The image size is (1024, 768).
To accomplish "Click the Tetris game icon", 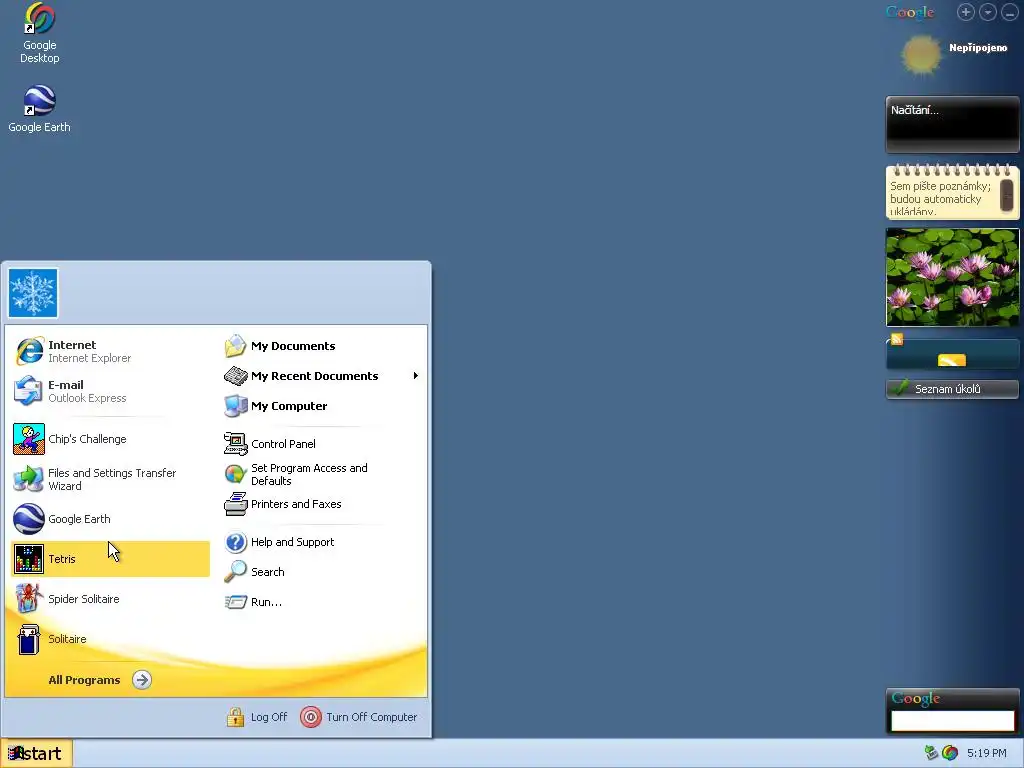I will (x=29, y=559).
